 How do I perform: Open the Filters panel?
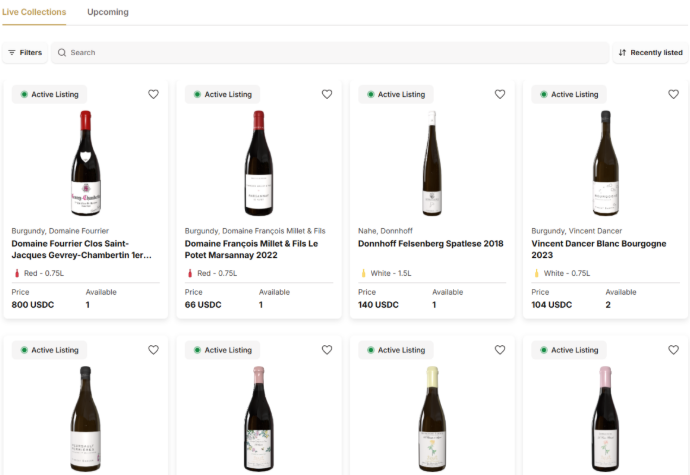point(25,52)
